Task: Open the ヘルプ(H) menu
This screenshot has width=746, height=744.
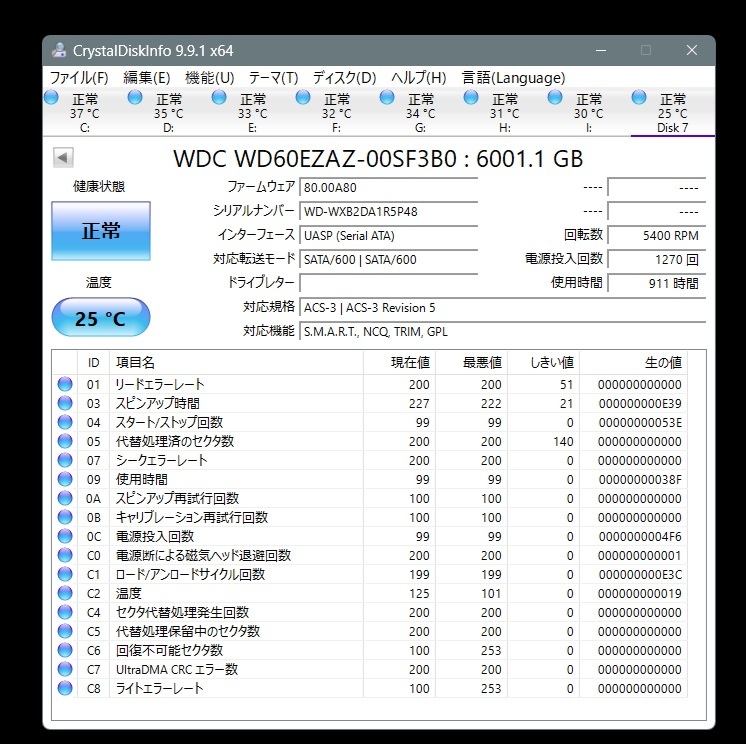Action: 419,78
